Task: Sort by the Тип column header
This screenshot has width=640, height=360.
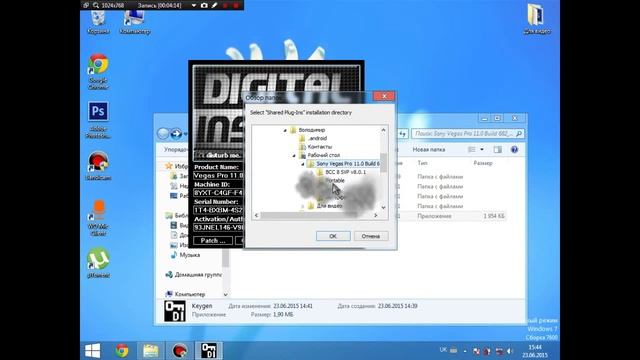Action: (x=422, y=163)
